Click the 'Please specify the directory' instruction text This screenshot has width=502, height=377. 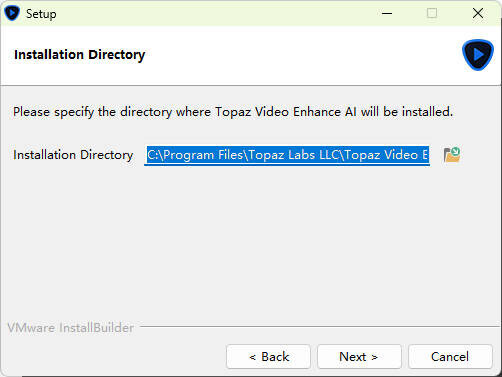(x=233, y=112)
